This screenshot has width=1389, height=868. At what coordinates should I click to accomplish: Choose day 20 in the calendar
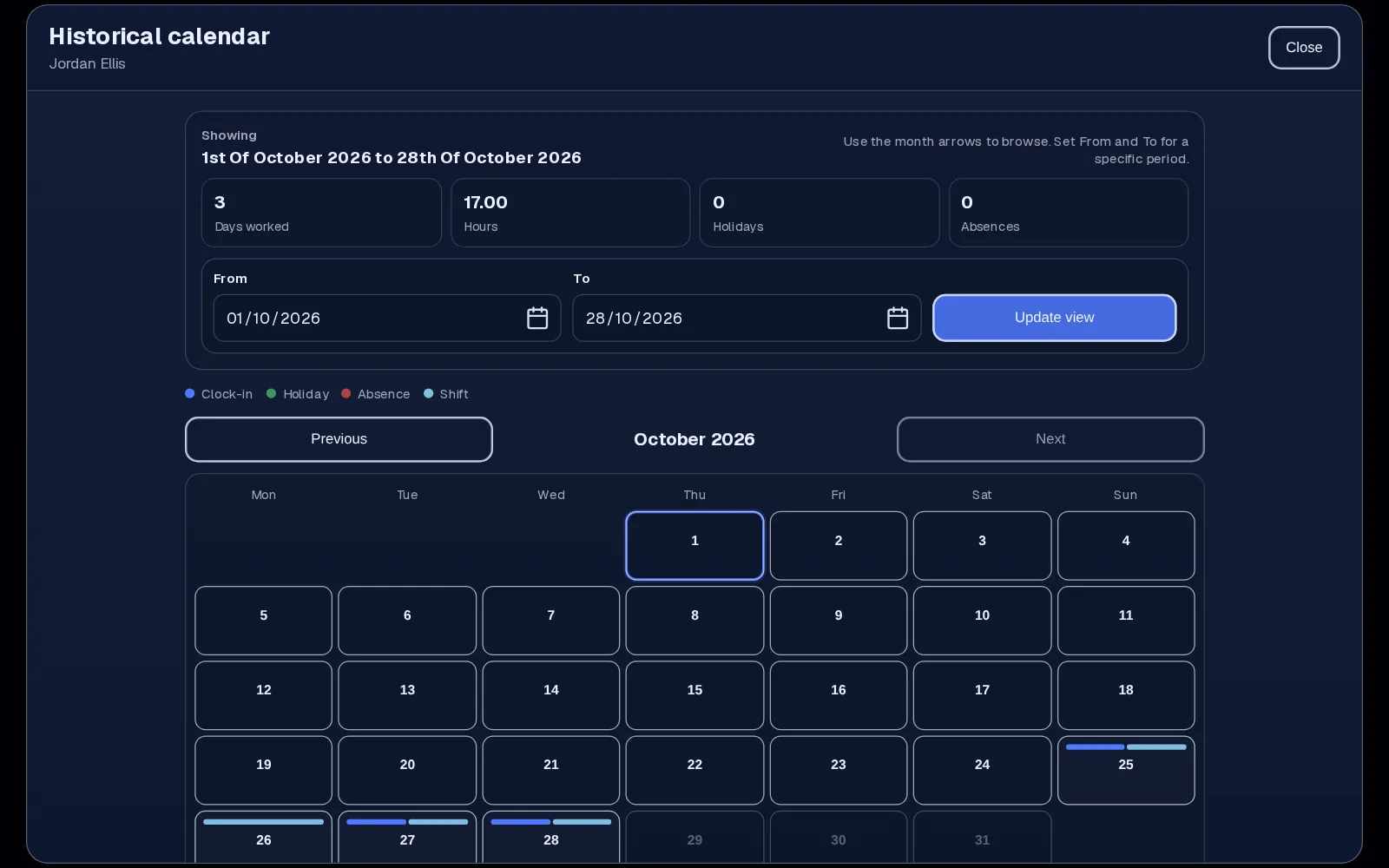pos(407,771)
